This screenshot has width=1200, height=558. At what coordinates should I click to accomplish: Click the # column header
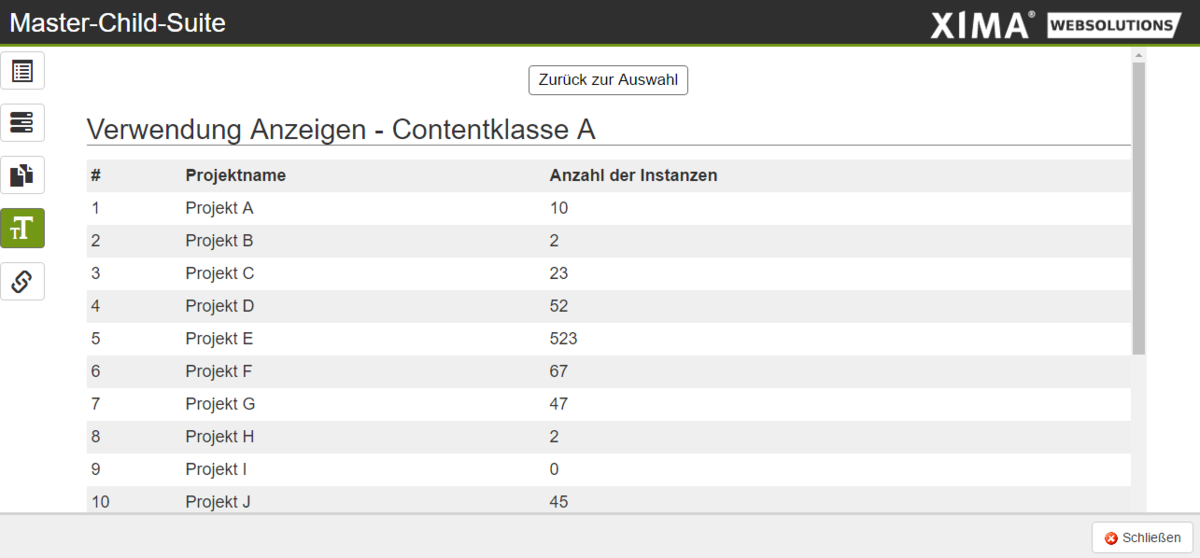96,176
